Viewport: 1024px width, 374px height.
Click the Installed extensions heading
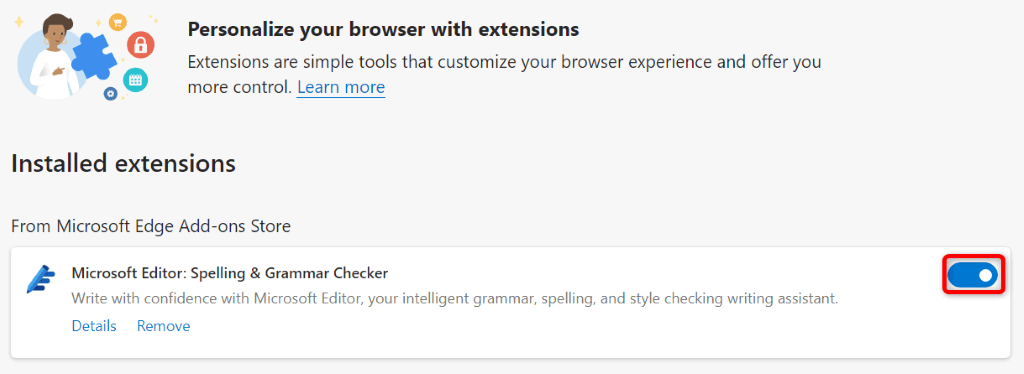click(x=123, y=163)
